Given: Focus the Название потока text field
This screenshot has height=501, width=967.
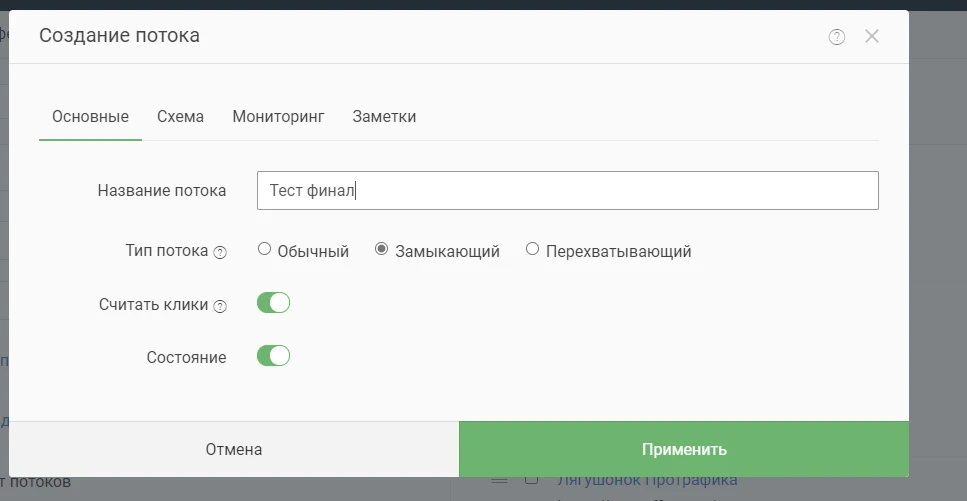Looking at the screenshot, I should (x=567, y=191).
